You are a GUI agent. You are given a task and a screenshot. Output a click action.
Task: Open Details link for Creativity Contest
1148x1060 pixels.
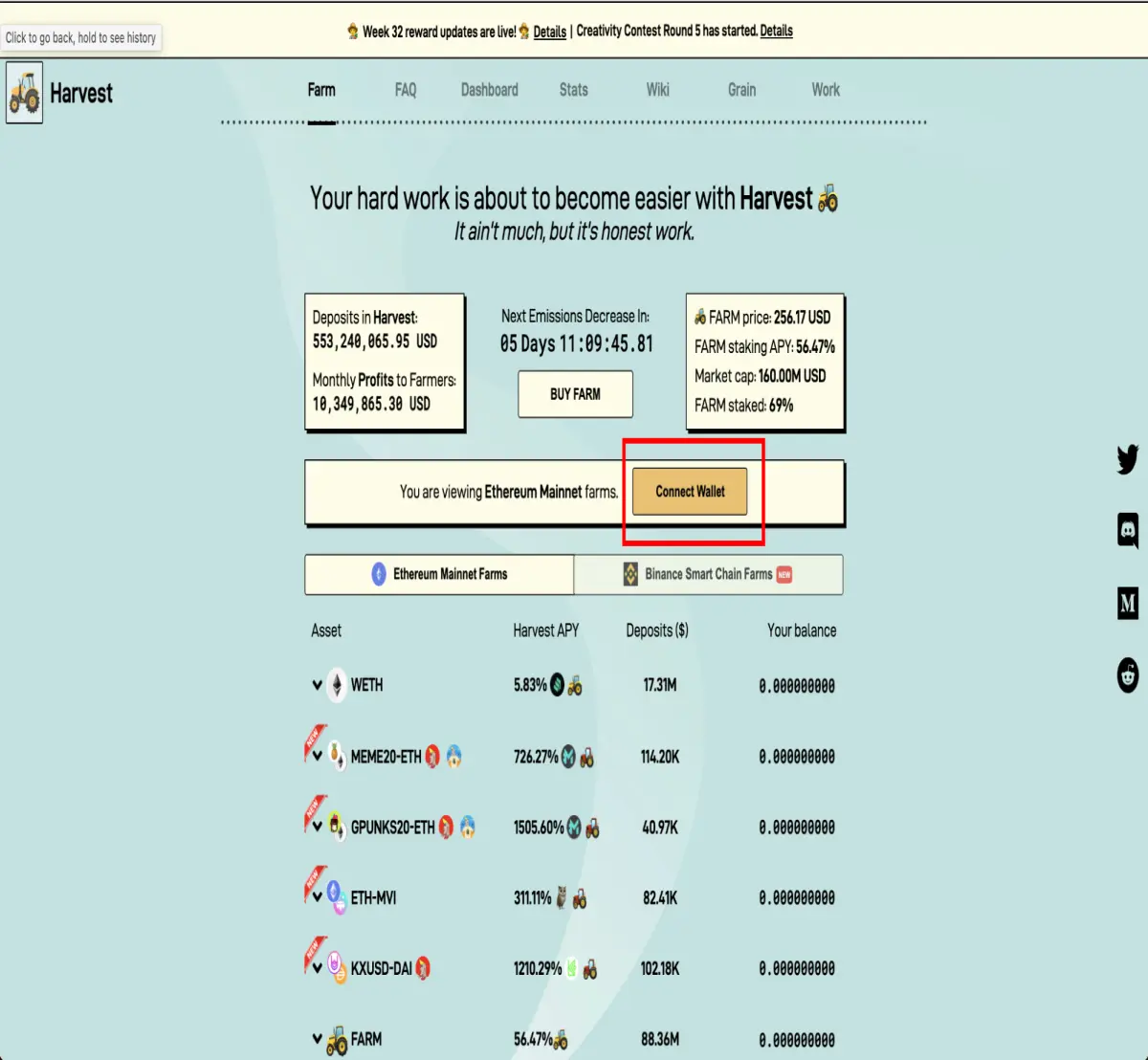click(x=776, y=31)
